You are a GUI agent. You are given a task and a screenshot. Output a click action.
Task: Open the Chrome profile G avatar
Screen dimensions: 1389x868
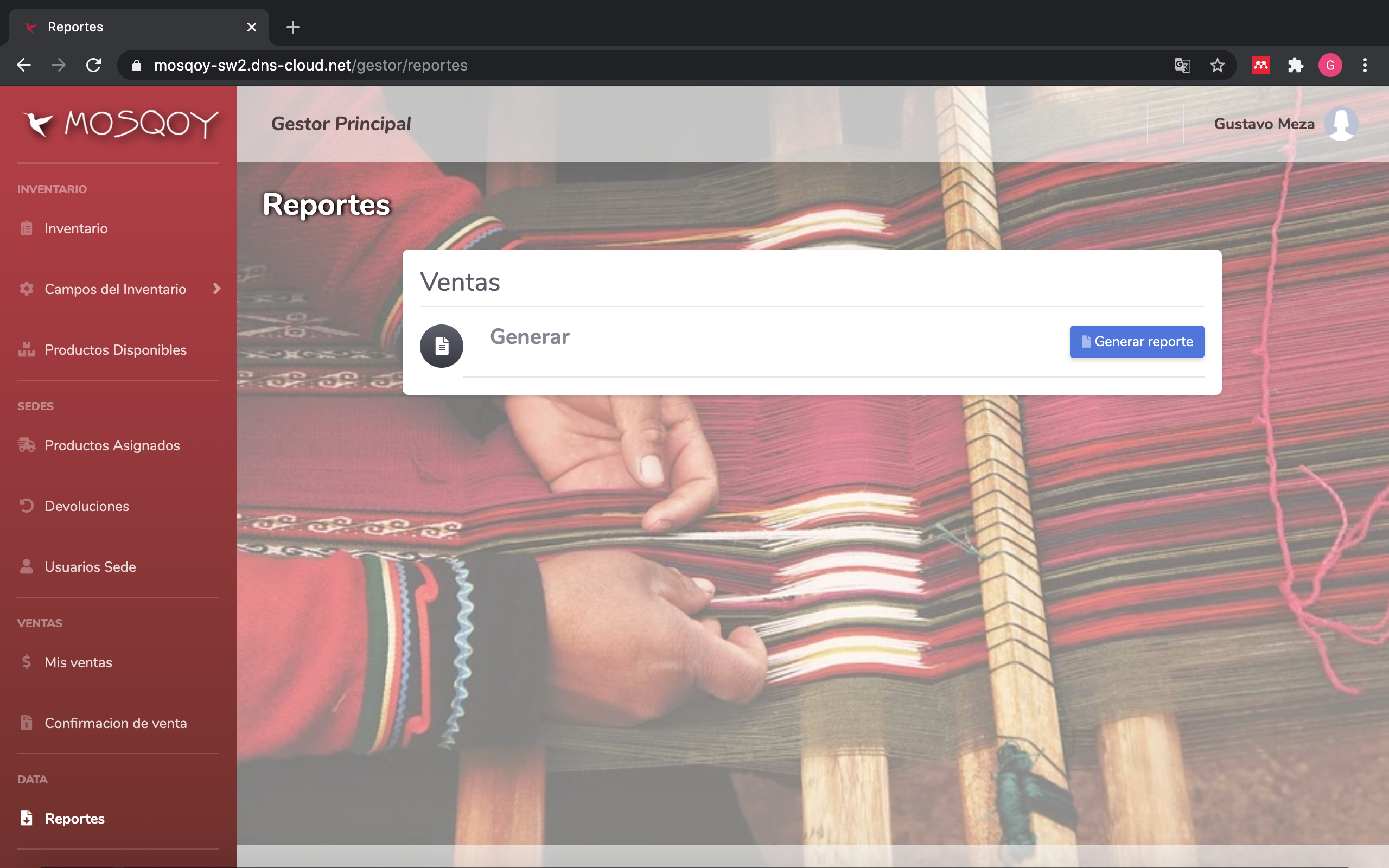point(1330,66)
